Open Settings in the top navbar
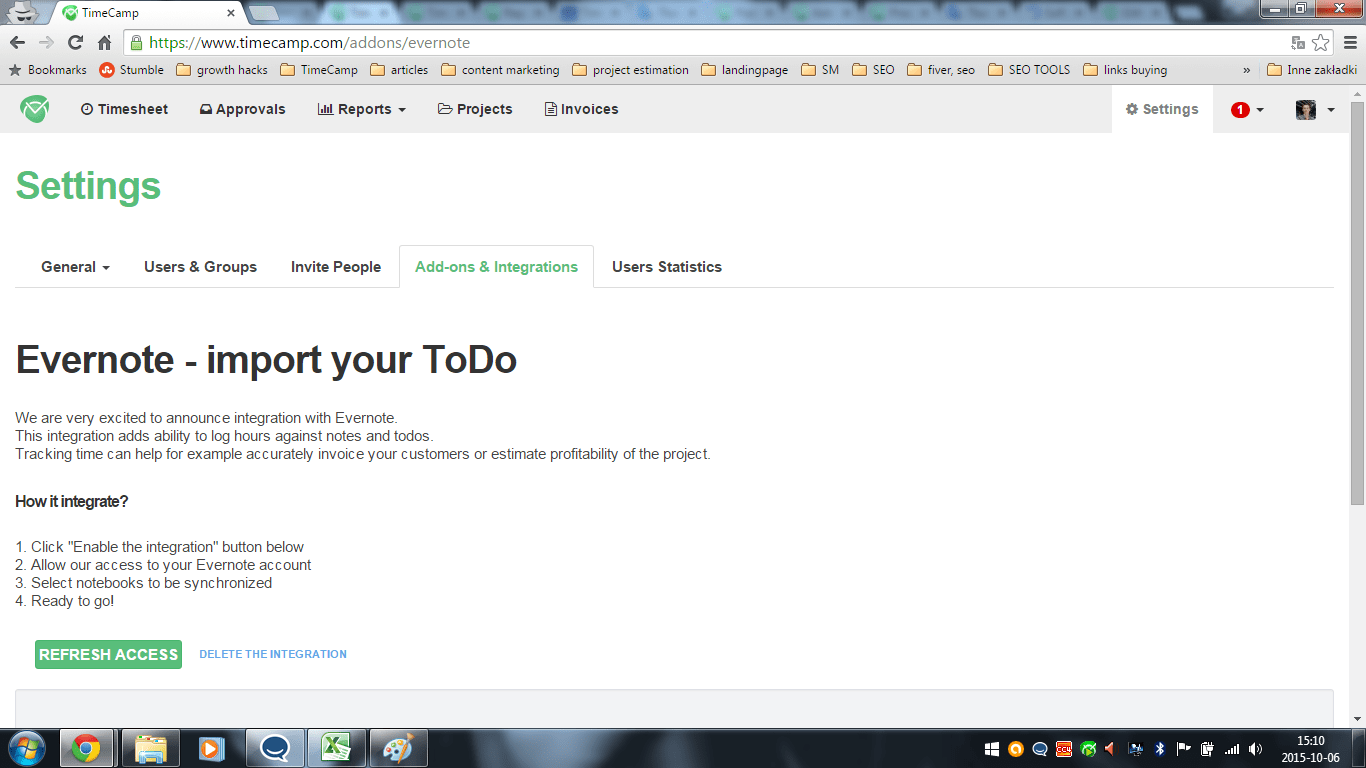Screen dimensions: 1366x768 point(1162,109)
